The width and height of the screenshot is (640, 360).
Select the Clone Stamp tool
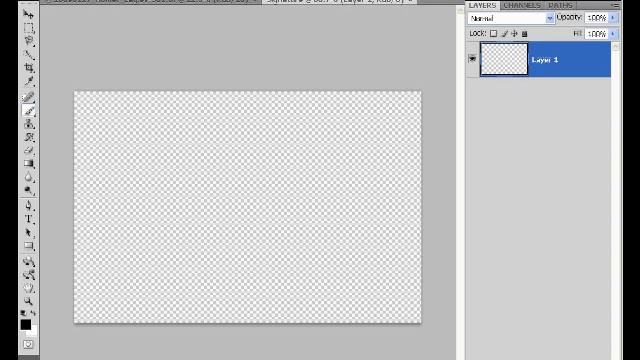pos(29,124)
